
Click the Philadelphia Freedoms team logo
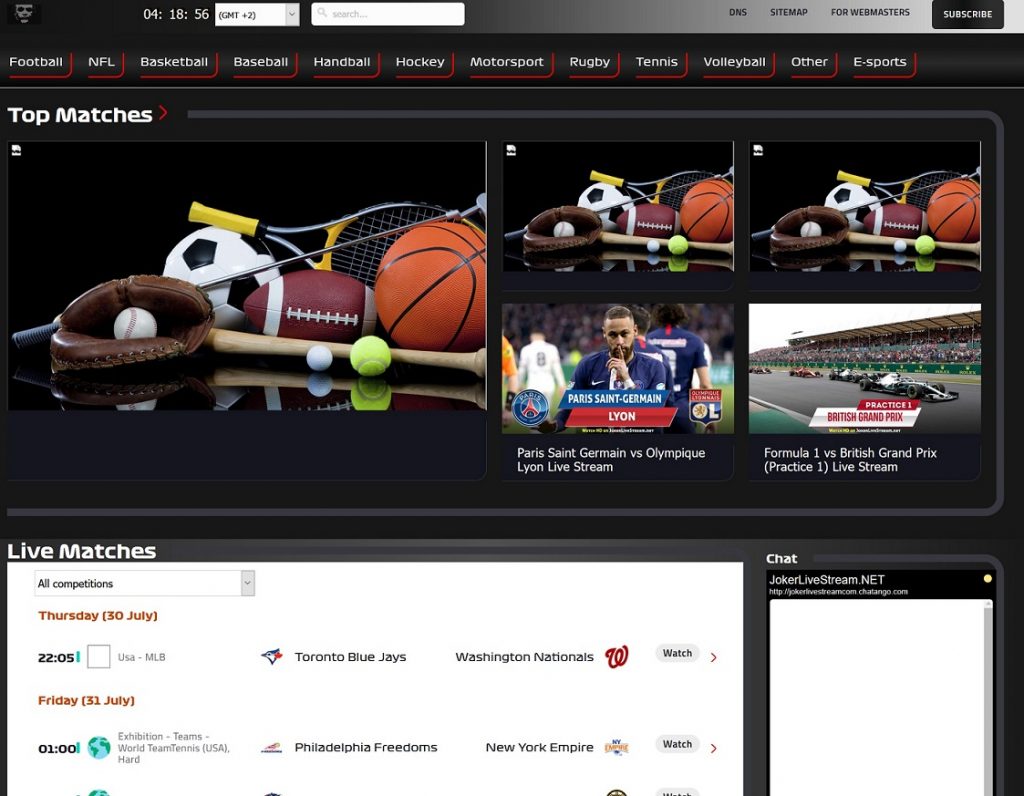271,748
